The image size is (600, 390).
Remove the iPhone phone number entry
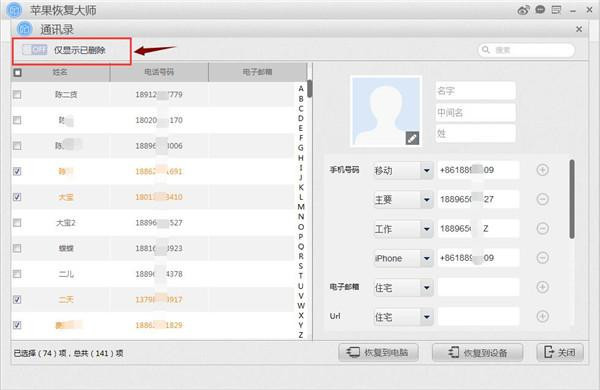click(x=542, y=258)
